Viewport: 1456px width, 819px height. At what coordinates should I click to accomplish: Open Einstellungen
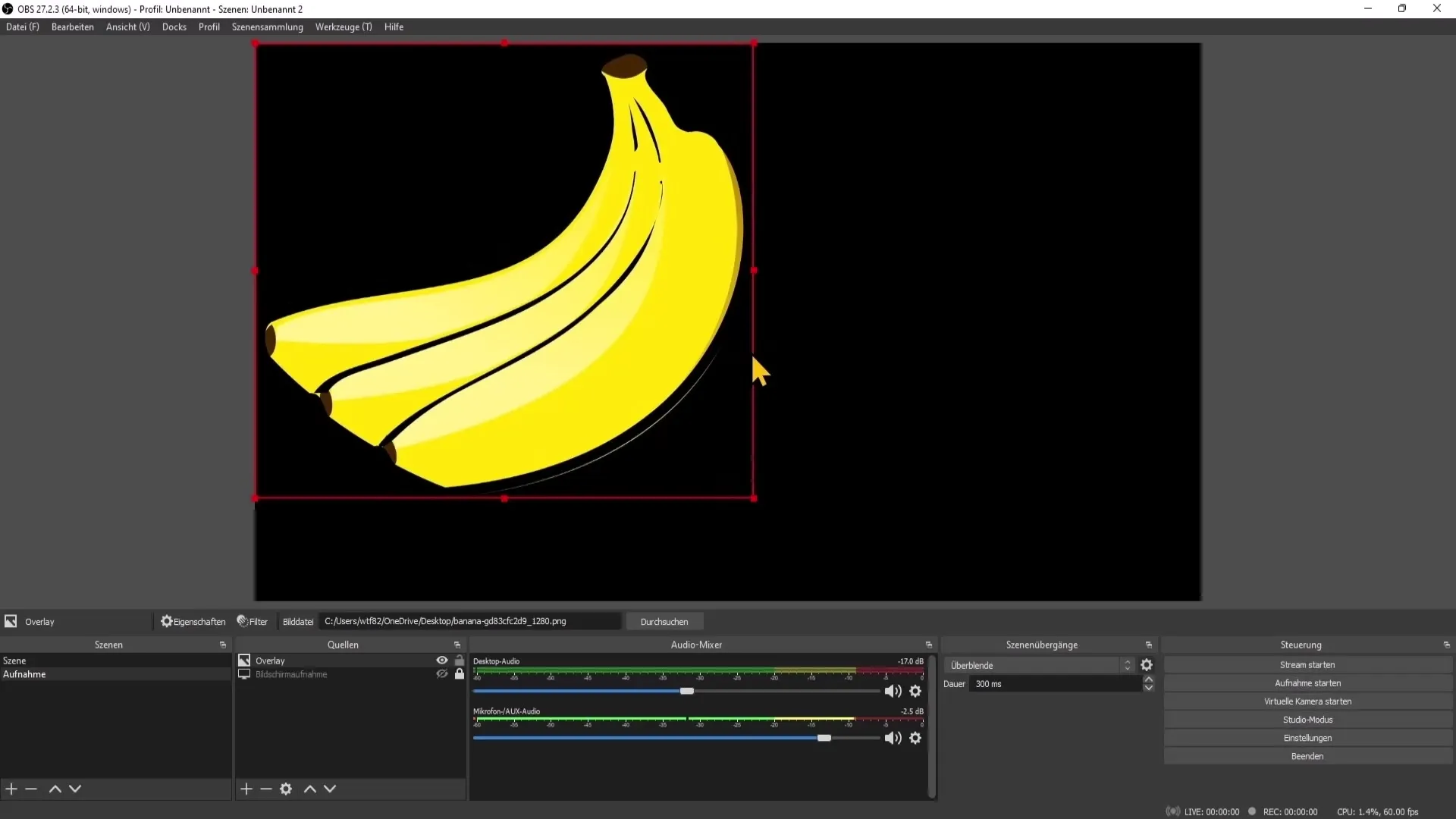1307,738
